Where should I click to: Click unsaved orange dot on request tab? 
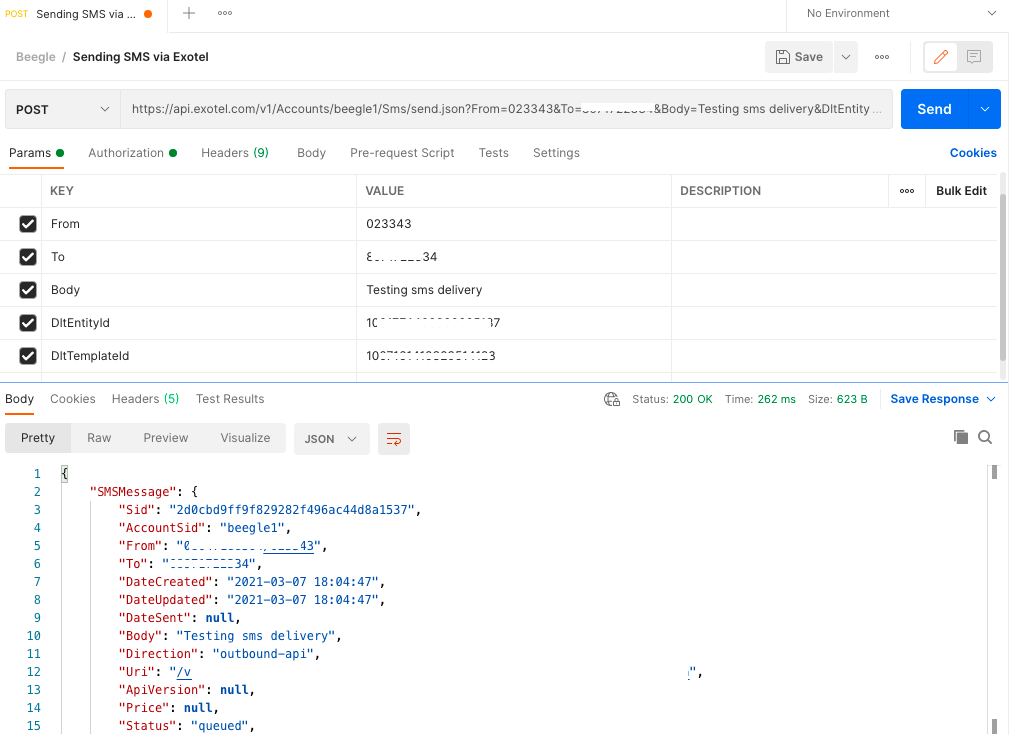click(x=148, y=14)
